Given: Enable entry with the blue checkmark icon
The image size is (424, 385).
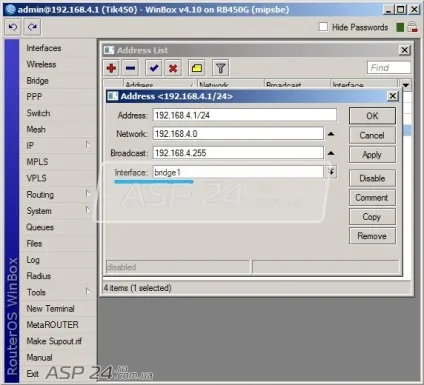Looking at the screenshot, I should (154, 68).
